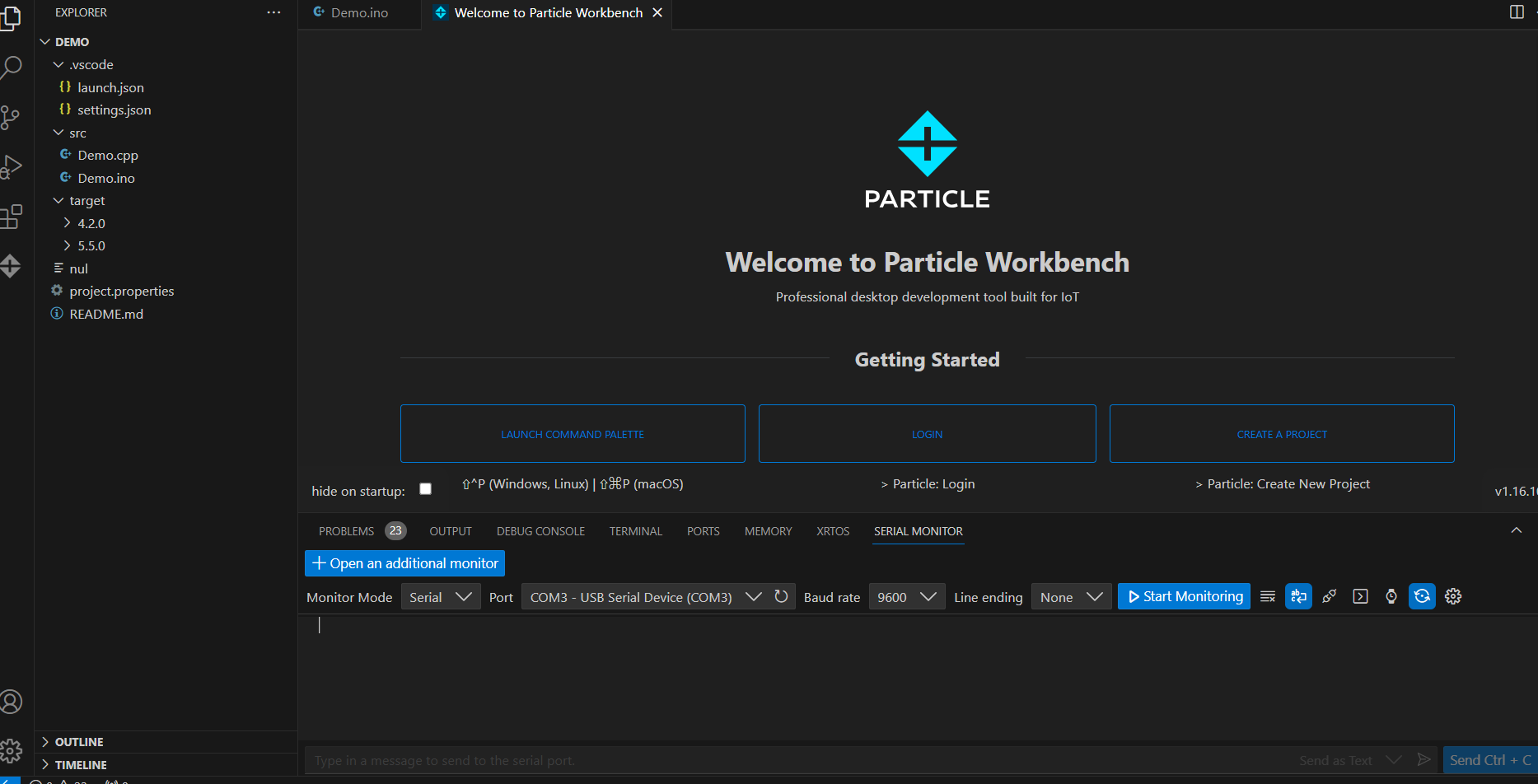The width and height of the screenshot is (1538, 784).
Task: Open the Source Control view
Action: coord(12,117)
